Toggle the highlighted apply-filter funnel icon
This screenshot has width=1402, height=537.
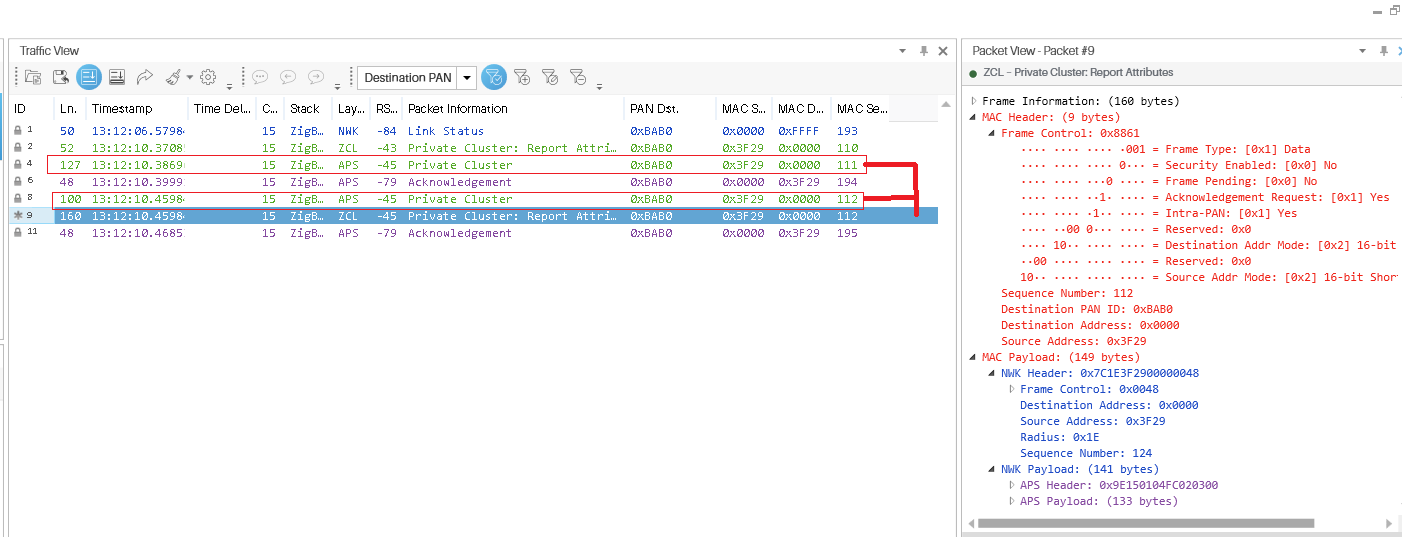493,77
